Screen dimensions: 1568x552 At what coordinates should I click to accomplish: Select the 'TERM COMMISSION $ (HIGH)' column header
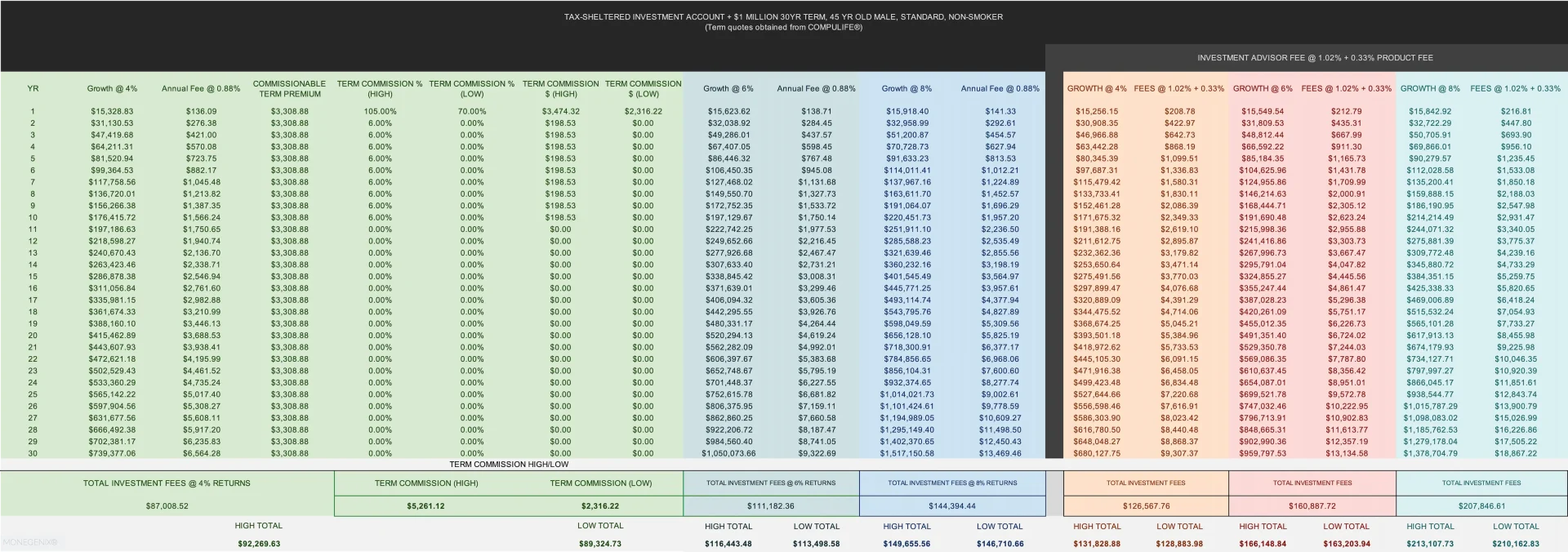[560, 89]
